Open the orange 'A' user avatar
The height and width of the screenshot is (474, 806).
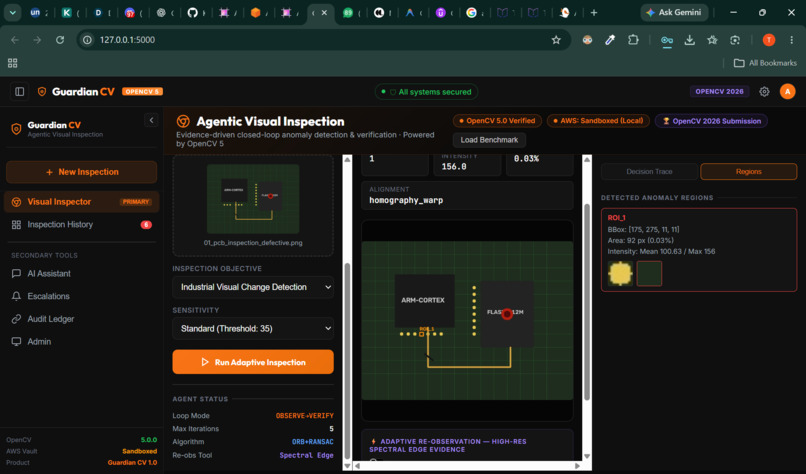[787, 92]
